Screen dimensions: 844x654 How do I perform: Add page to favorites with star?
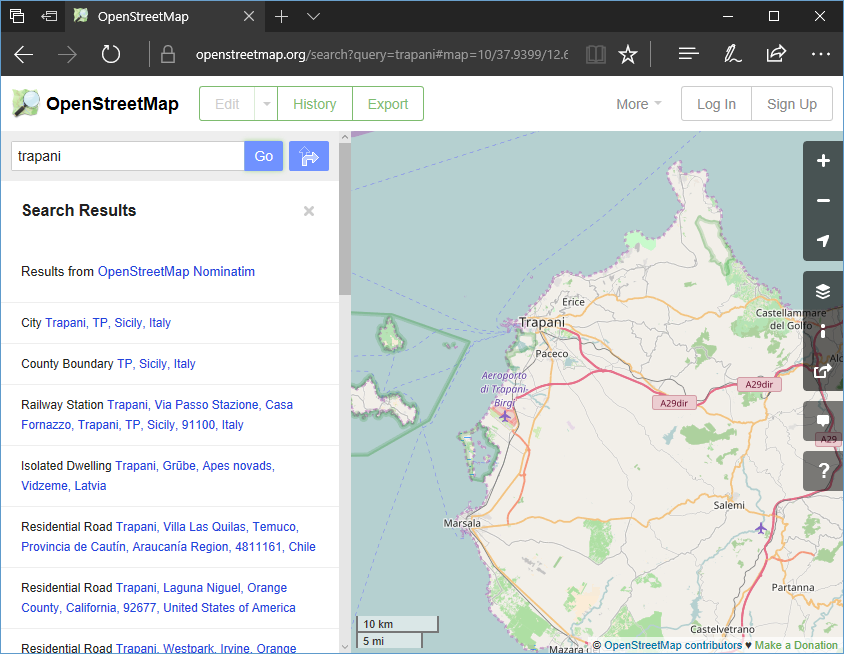tap(628, 54)
